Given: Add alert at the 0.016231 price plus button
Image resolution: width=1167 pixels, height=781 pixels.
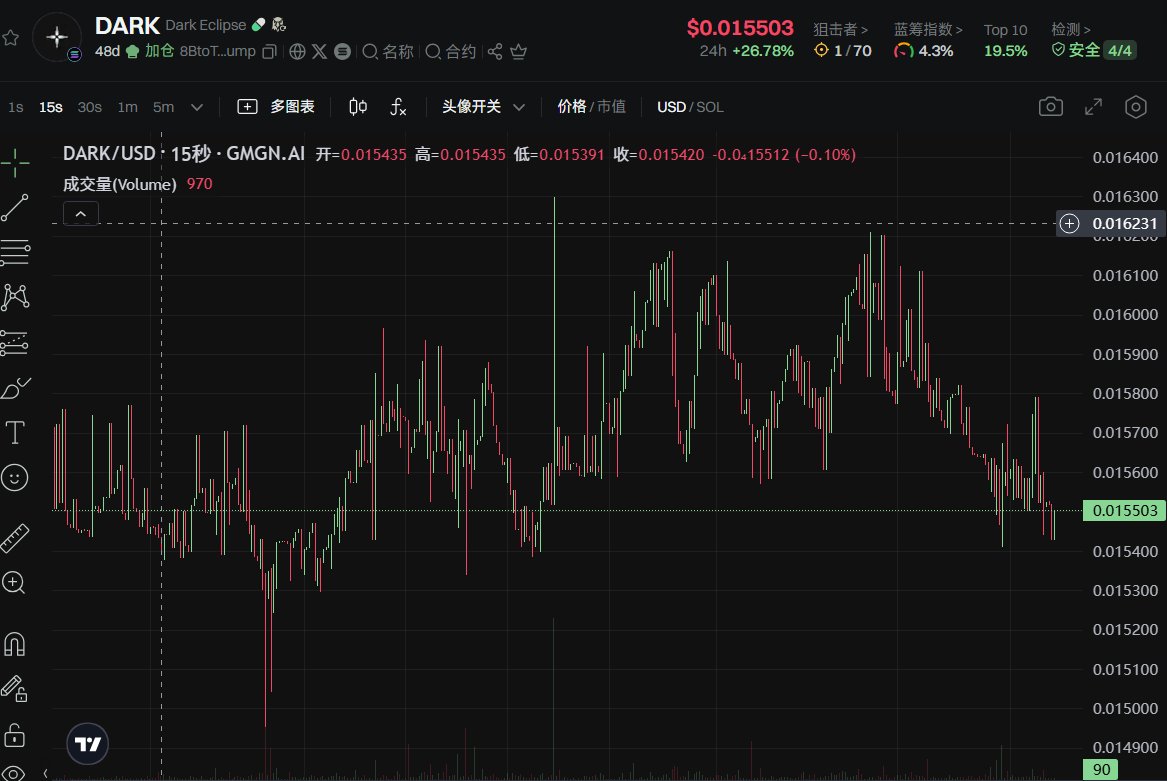Looking at the screenshot, I should (1069, 223).
